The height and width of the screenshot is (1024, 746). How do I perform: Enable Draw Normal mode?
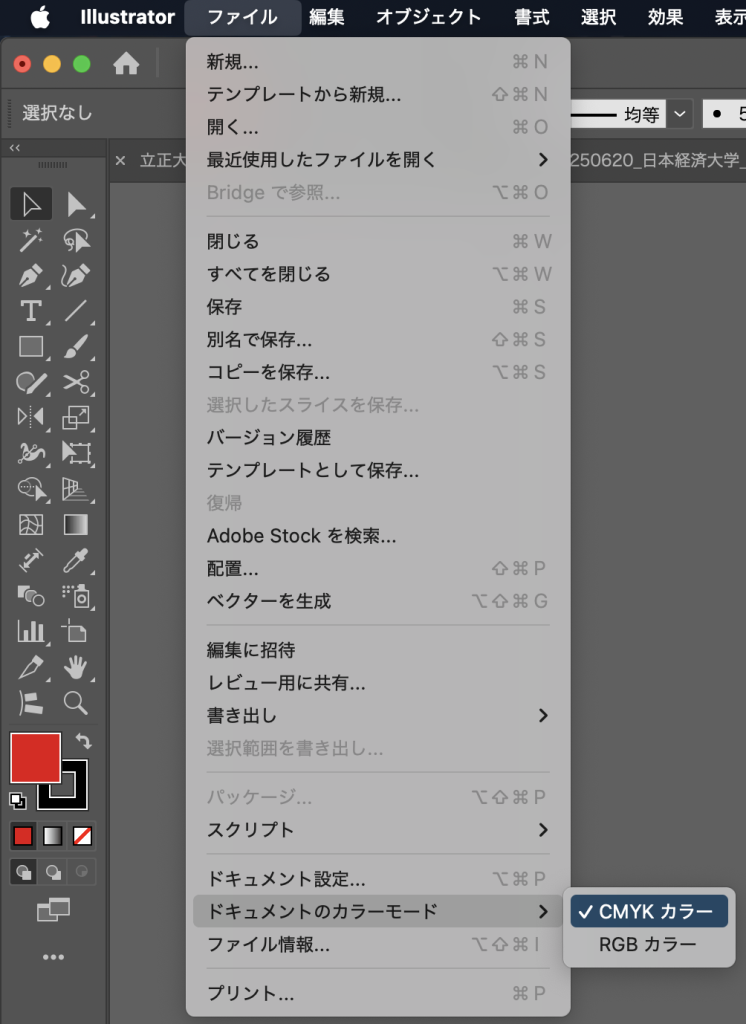(x=24, y=872)
